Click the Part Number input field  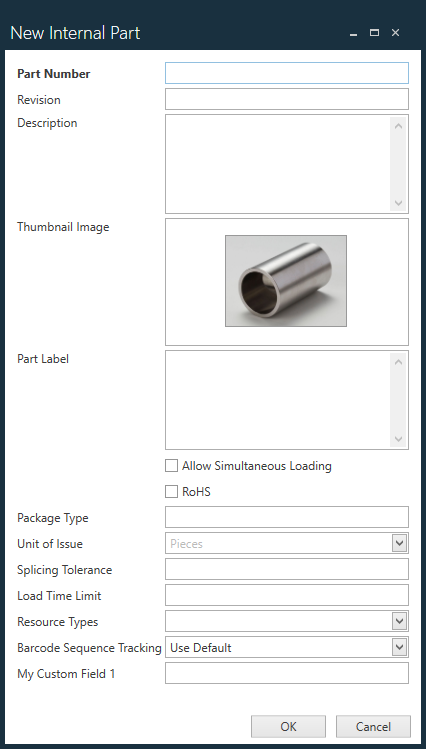tap(287, 73)
